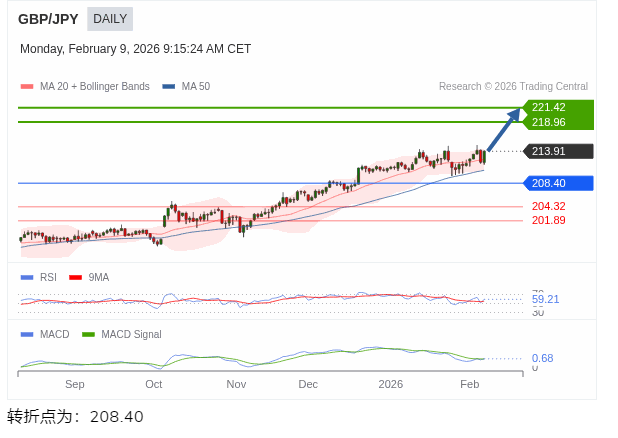The image size is (618, 438).
Task: Click the 204.32 support price label
Action: (x=548, y=206)
